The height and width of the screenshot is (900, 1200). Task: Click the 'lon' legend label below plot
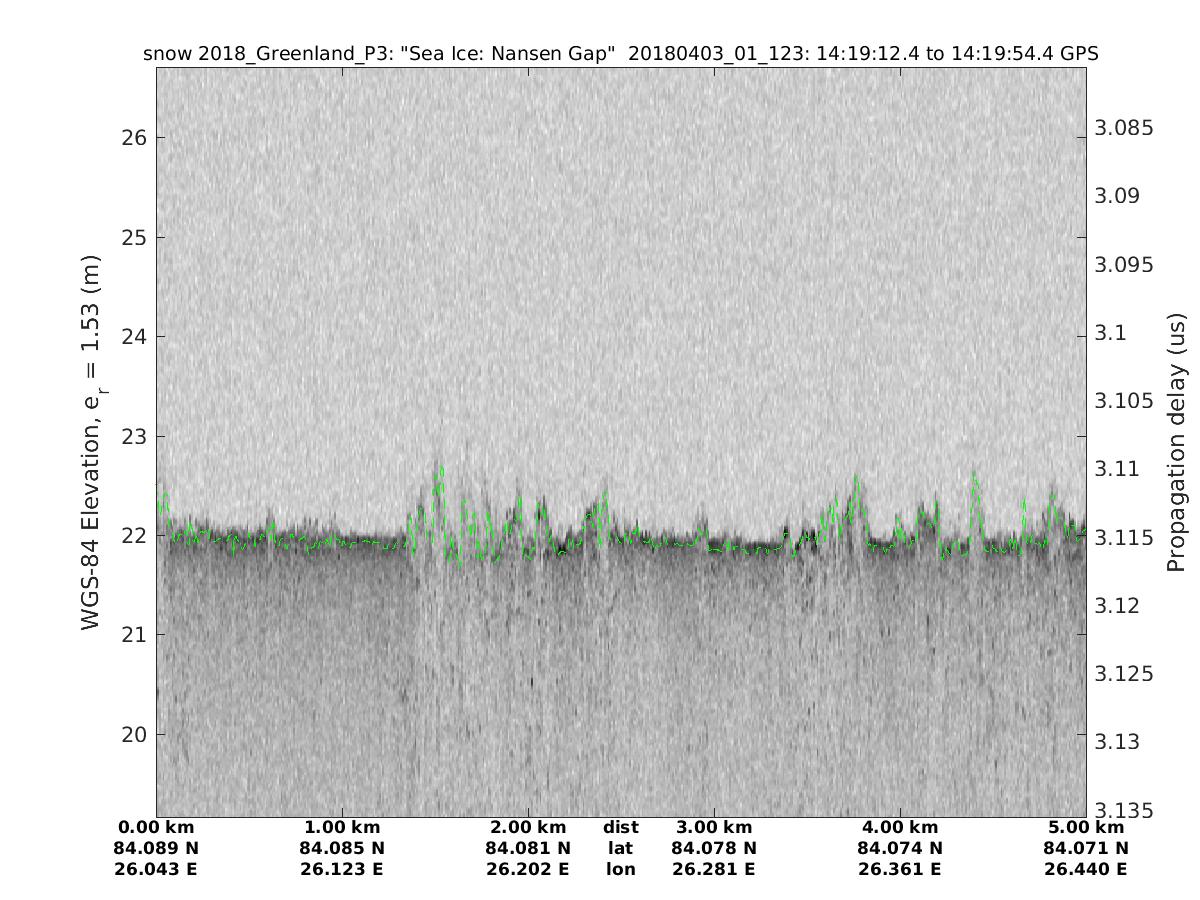pos(621,870)
